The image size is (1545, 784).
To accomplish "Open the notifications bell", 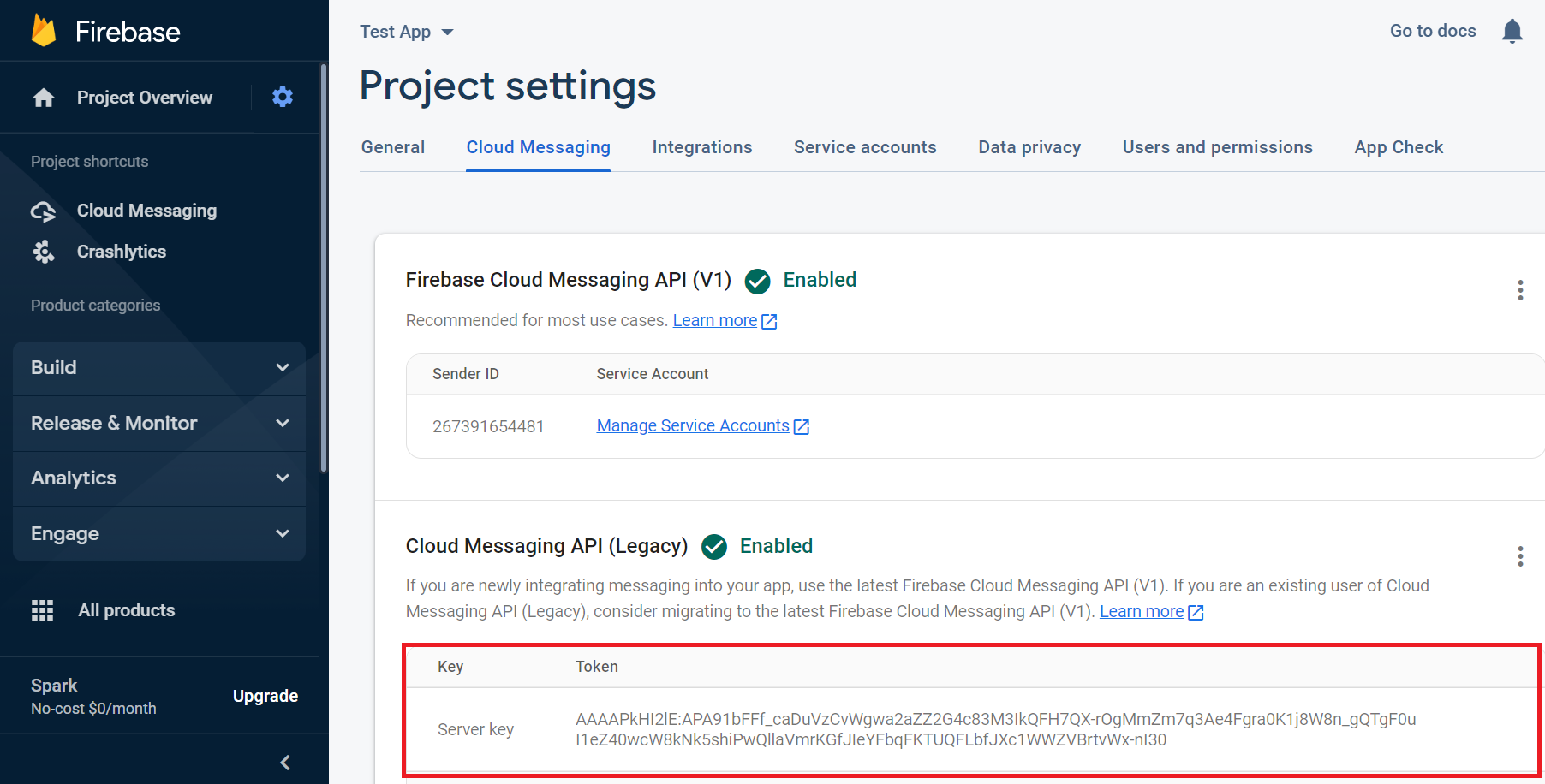I will point(1513,31).
